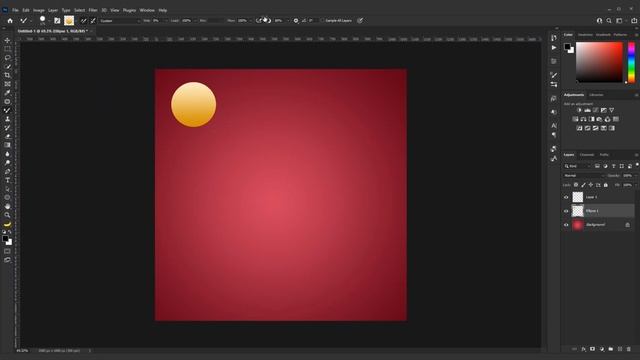640x360 pixels.
Task: Switch to the Libraries tab
Action: pyautogui.click(x=596, y=95)
